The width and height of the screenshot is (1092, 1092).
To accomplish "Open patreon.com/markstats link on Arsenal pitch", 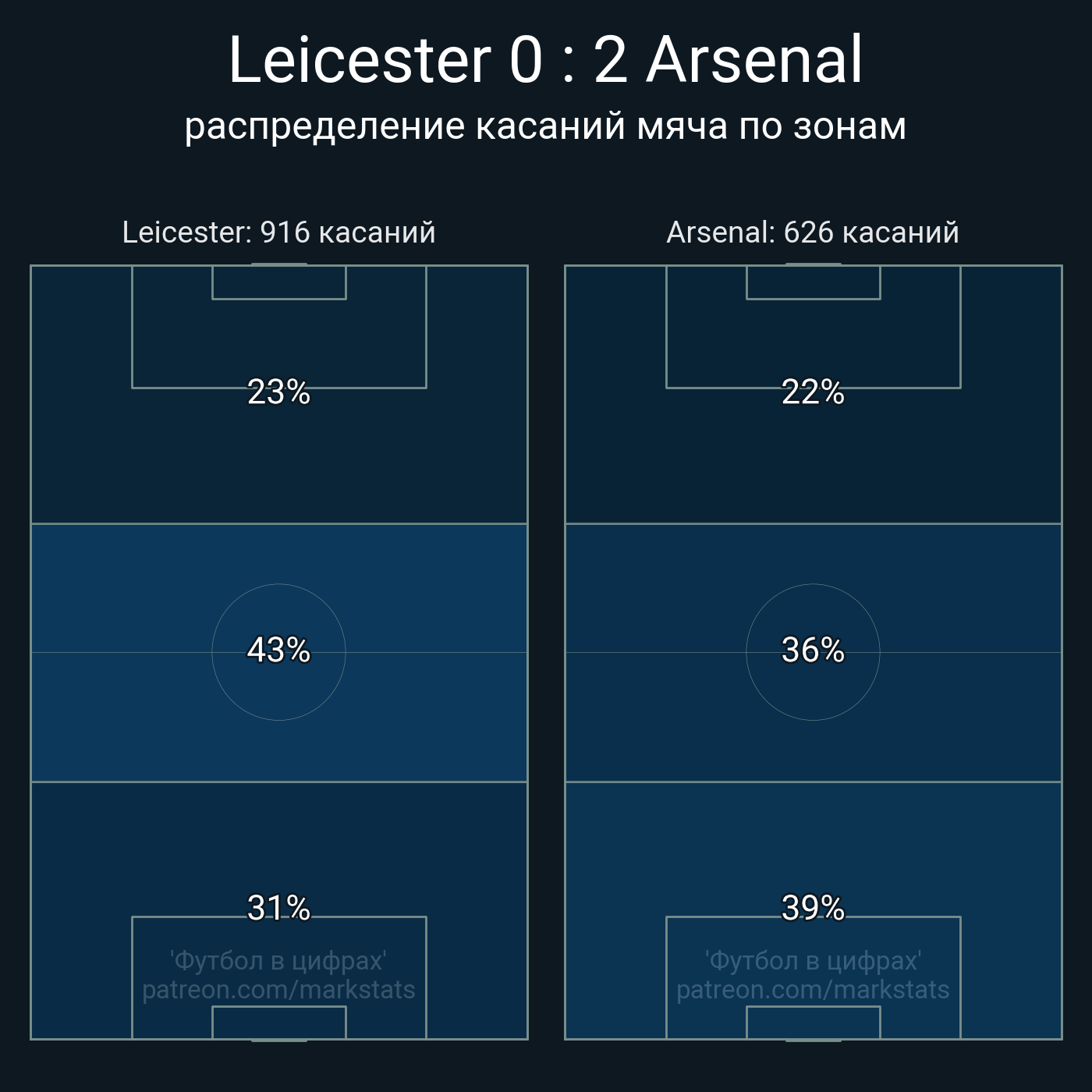I will tap(813, 990).
